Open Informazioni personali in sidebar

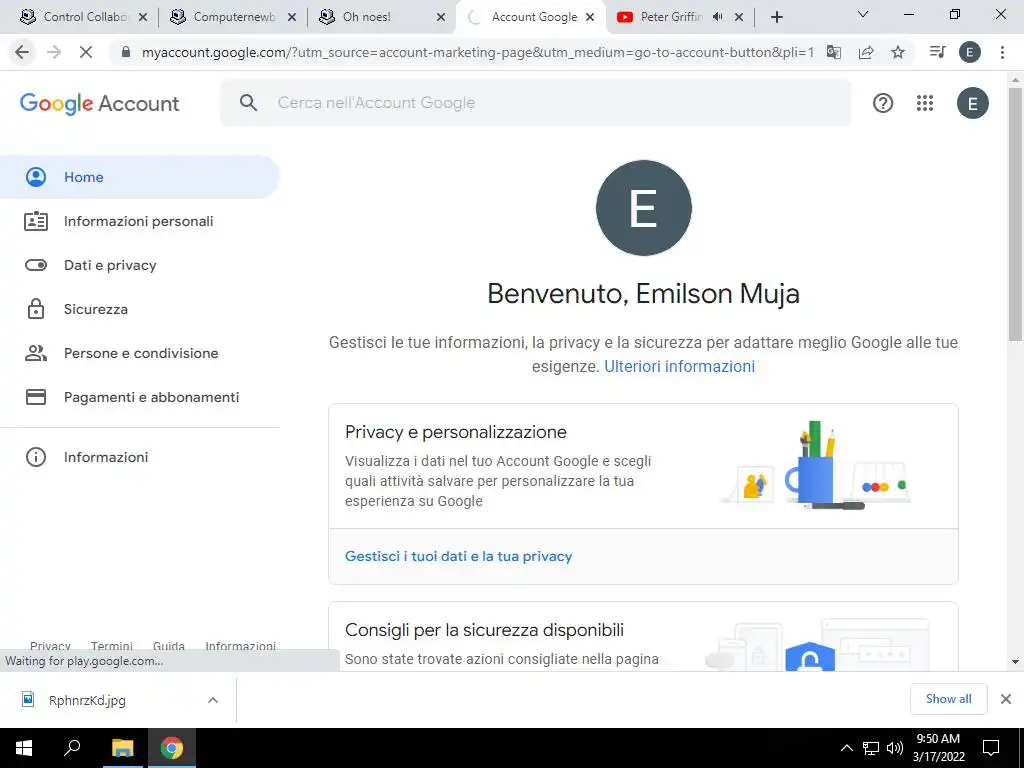click(140, 221)
